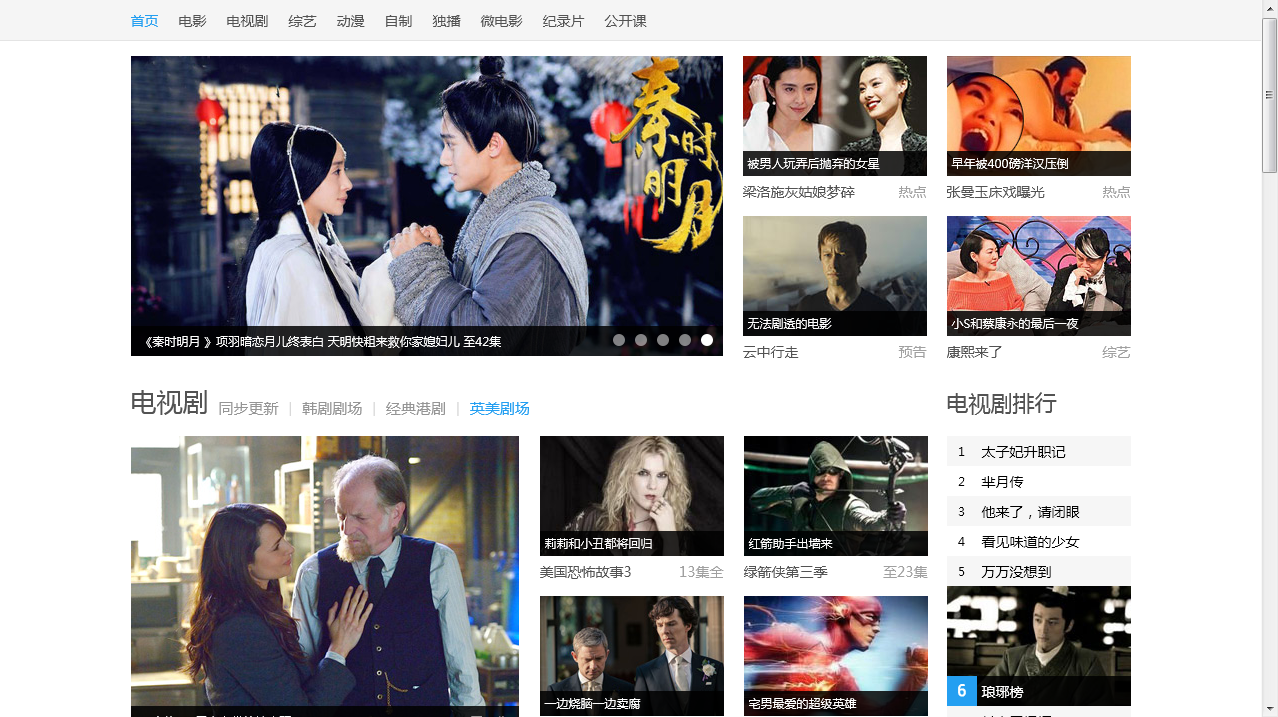Screen dimensions: 1278x717
Task: Click the 张曼玉床戏曝光 title link
Action: 996,192
